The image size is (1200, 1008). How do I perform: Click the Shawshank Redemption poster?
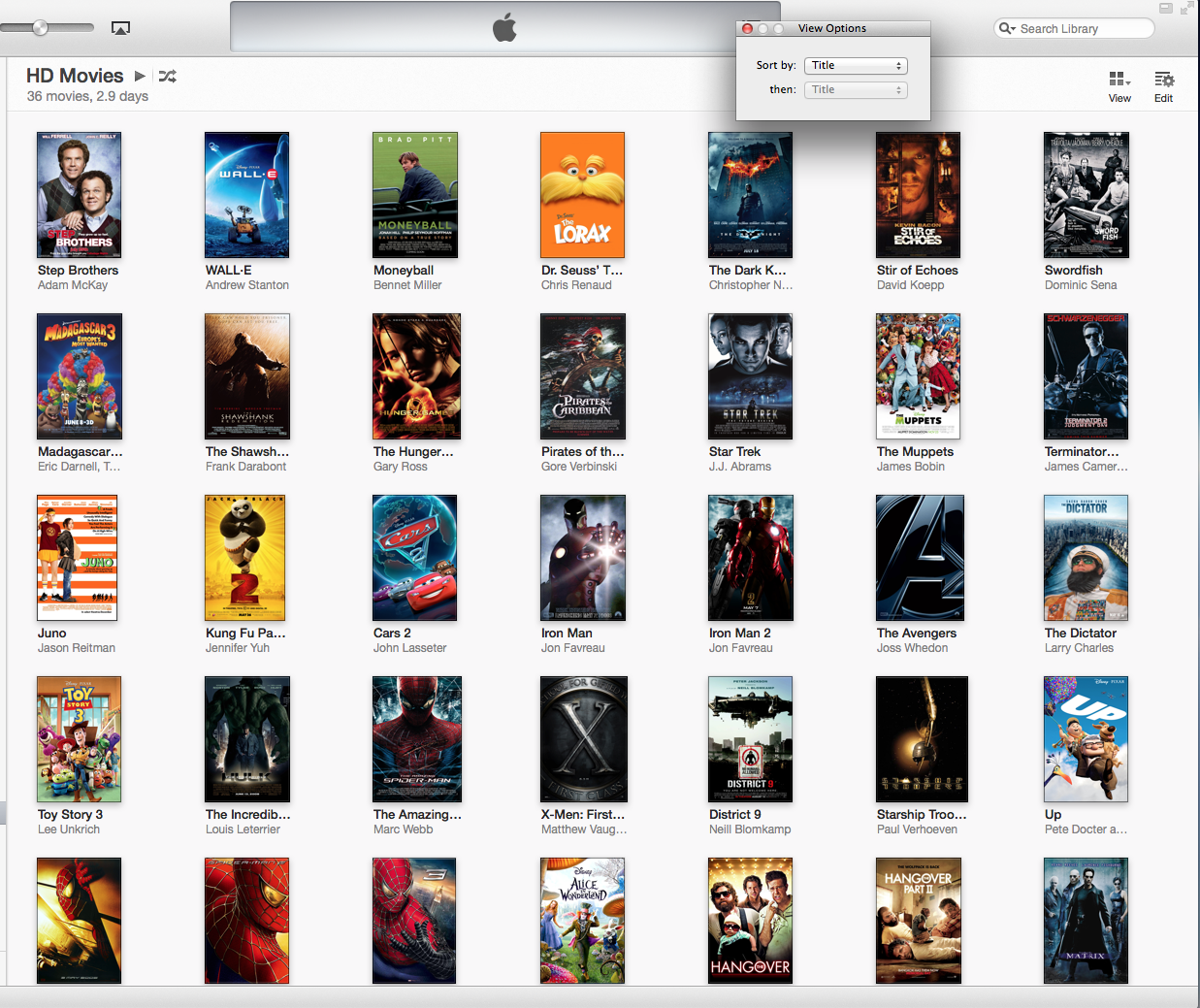coord(247,376)
